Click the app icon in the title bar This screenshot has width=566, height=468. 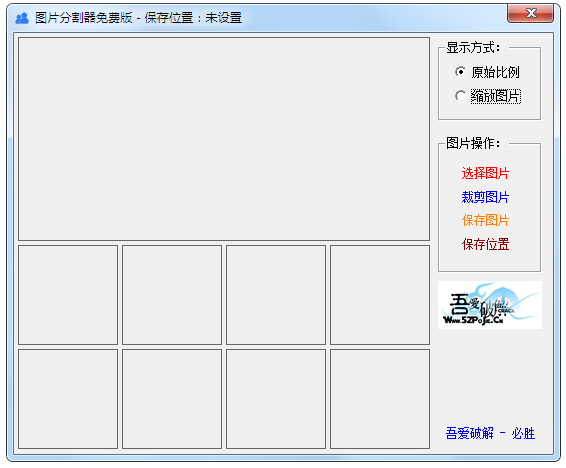coord(22,18)
